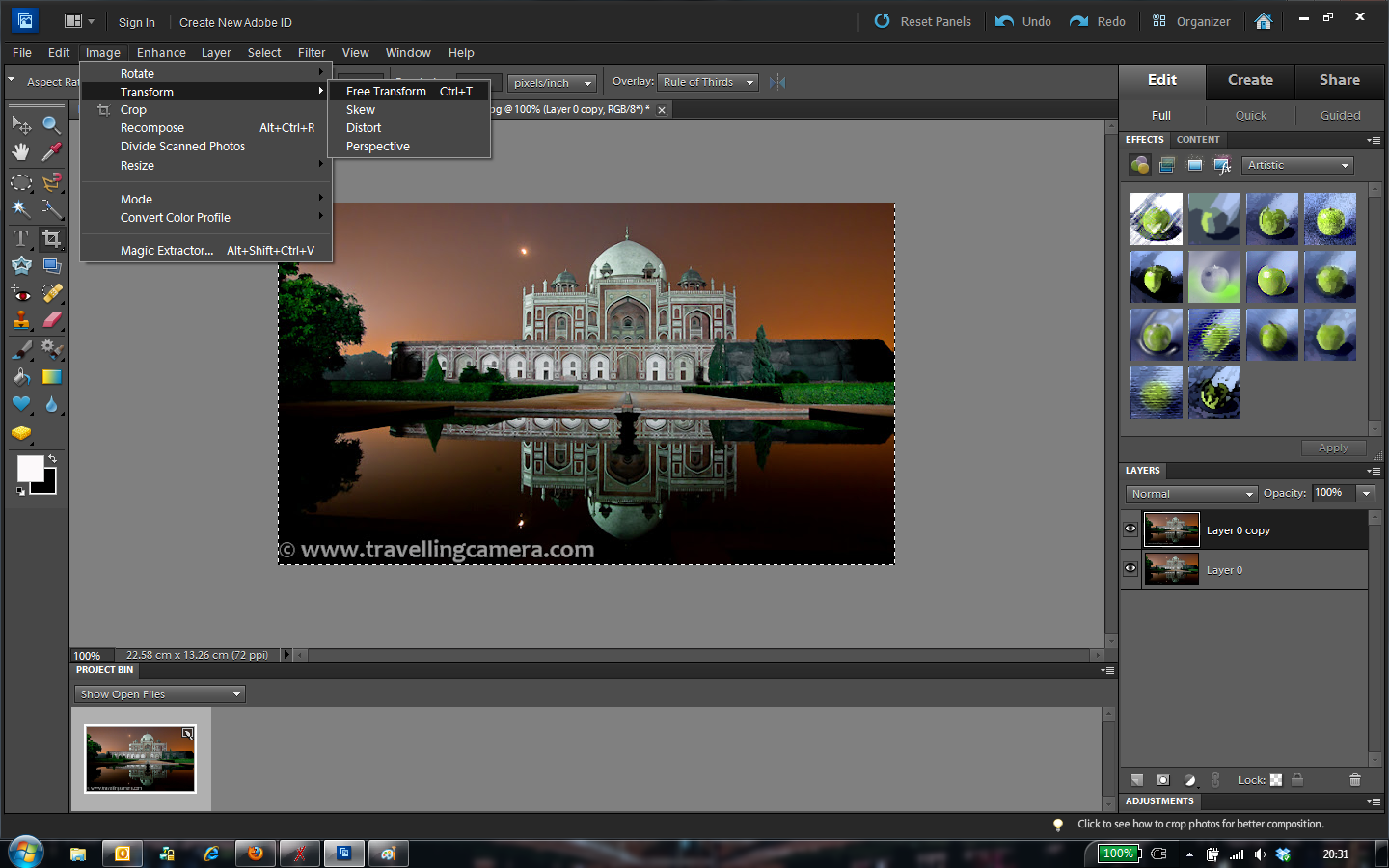The height and width of the screenshot is (868, 1389).
Task: Select the Move tool
Action: (x=21, y=123)
